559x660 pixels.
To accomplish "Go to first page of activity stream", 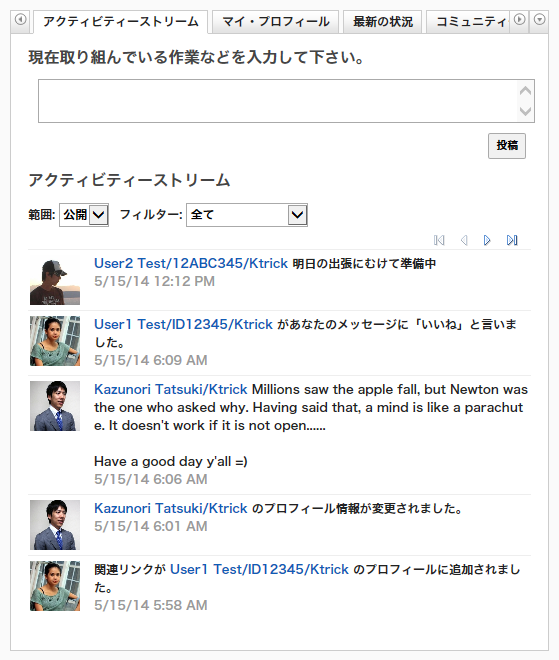I will click(x=439, y=240).
